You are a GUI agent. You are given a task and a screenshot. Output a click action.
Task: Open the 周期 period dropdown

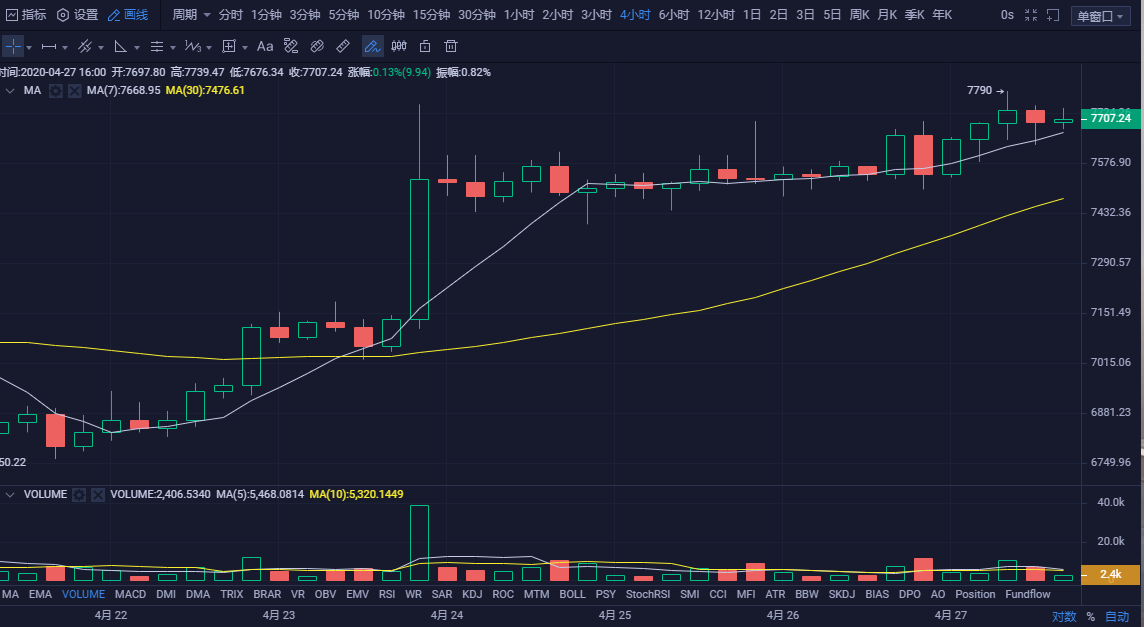click(x=191, y=15)
